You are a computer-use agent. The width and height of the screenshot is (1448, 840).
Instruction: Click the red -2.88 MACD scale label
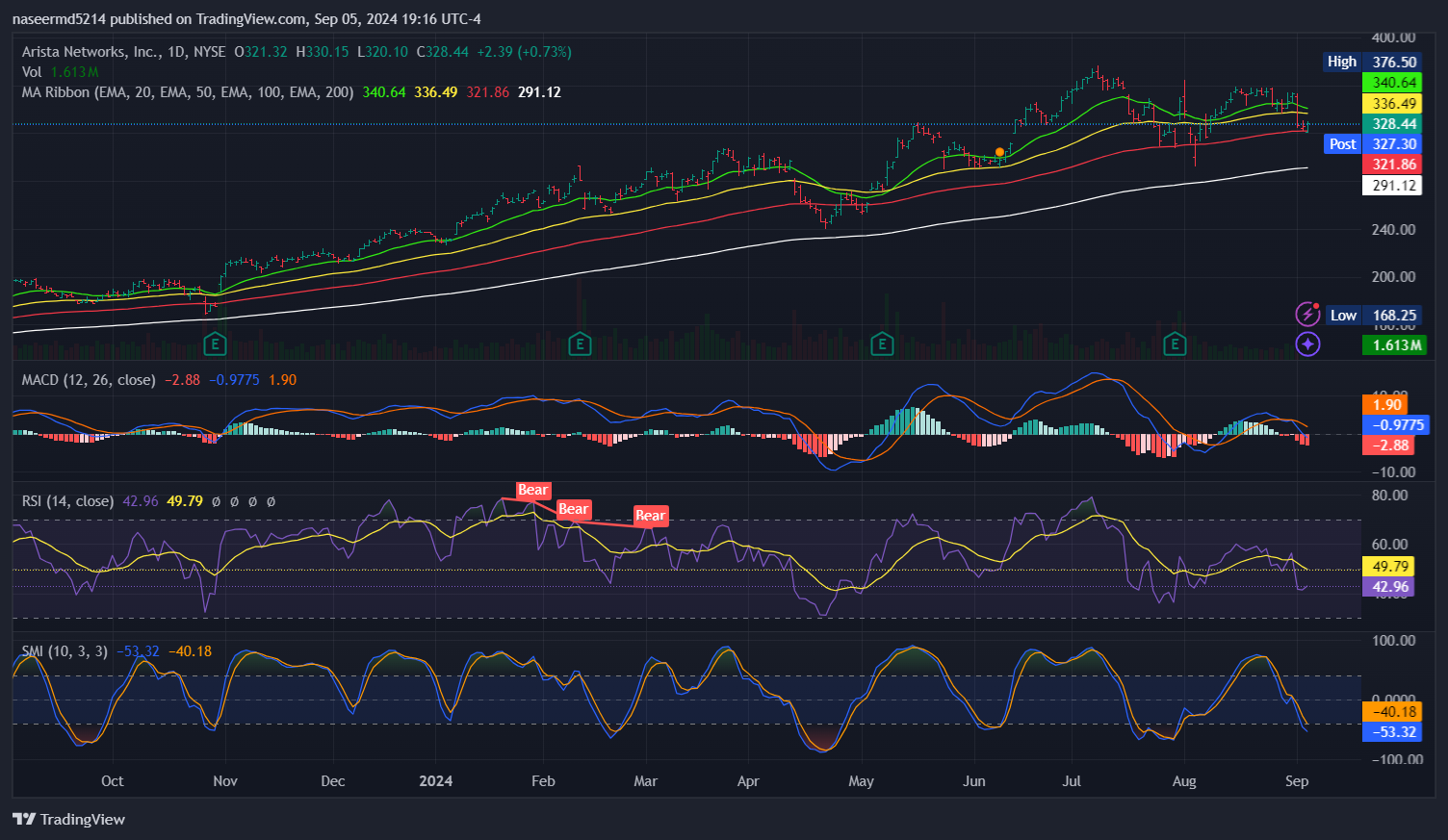(x=1388, y=445)
